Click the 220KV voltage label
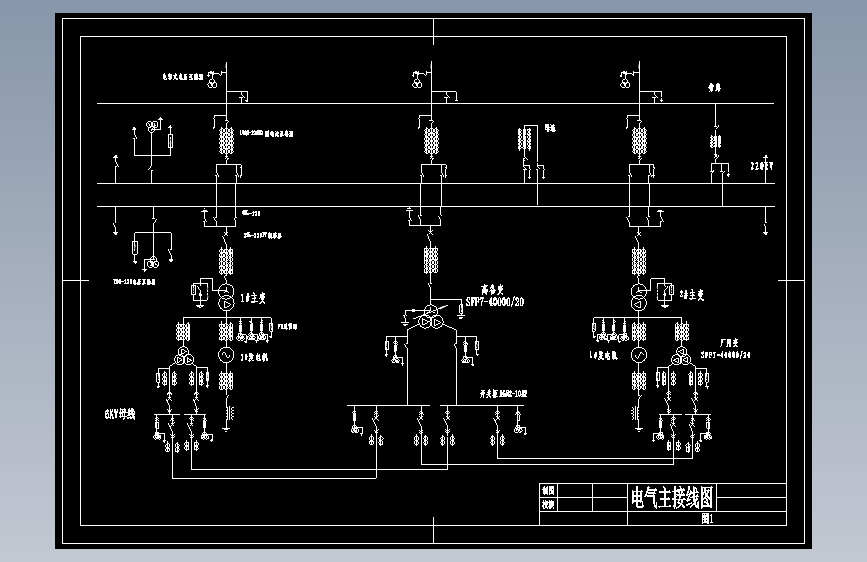The image size is (867, 562). click(762, 165)
